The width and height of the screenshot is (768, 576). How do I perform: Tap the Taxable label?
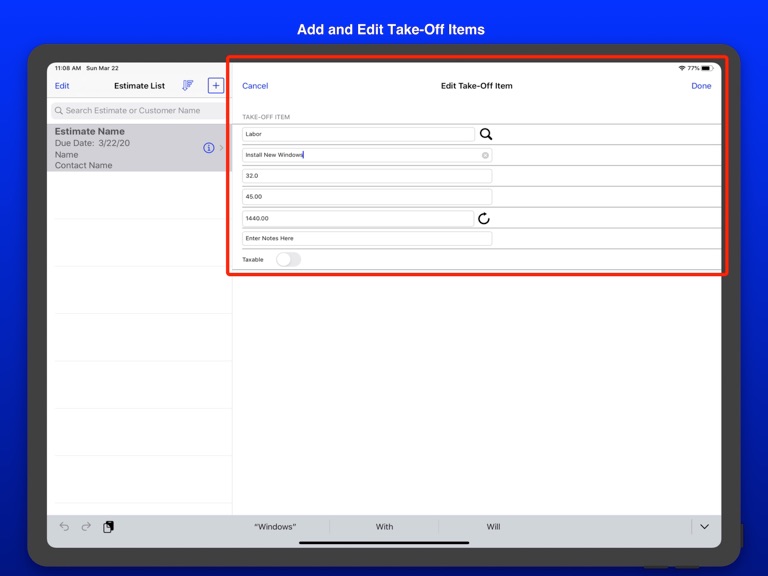(253, 260)
